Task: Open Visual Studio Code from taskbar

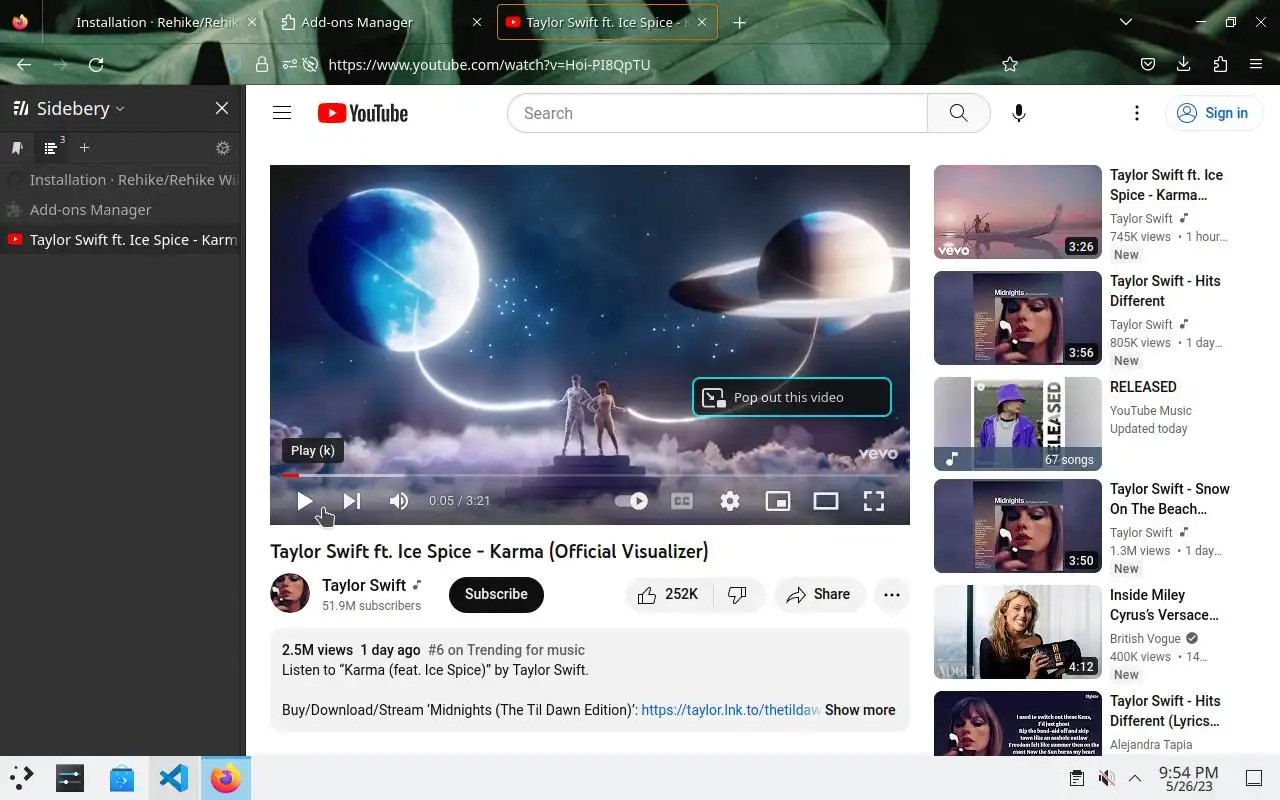Action: click(x=174, y=778)
